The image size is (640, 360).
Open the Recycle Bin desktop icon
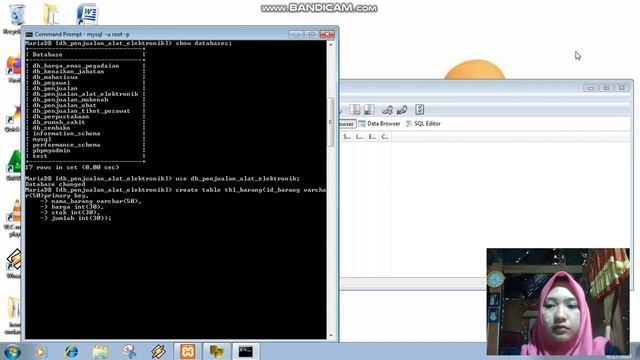tap(17, 16)
